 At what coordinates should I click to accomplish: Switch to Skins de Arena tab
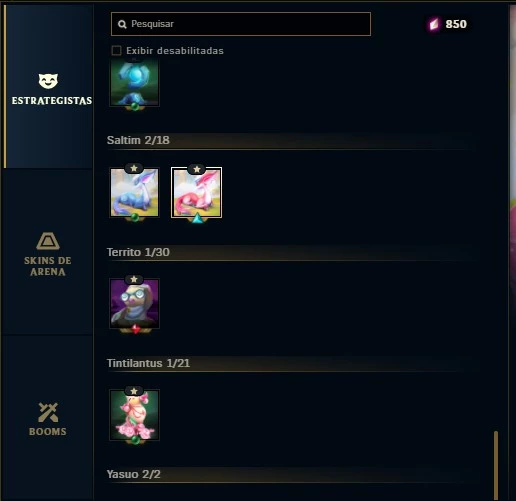click(48, 253)
